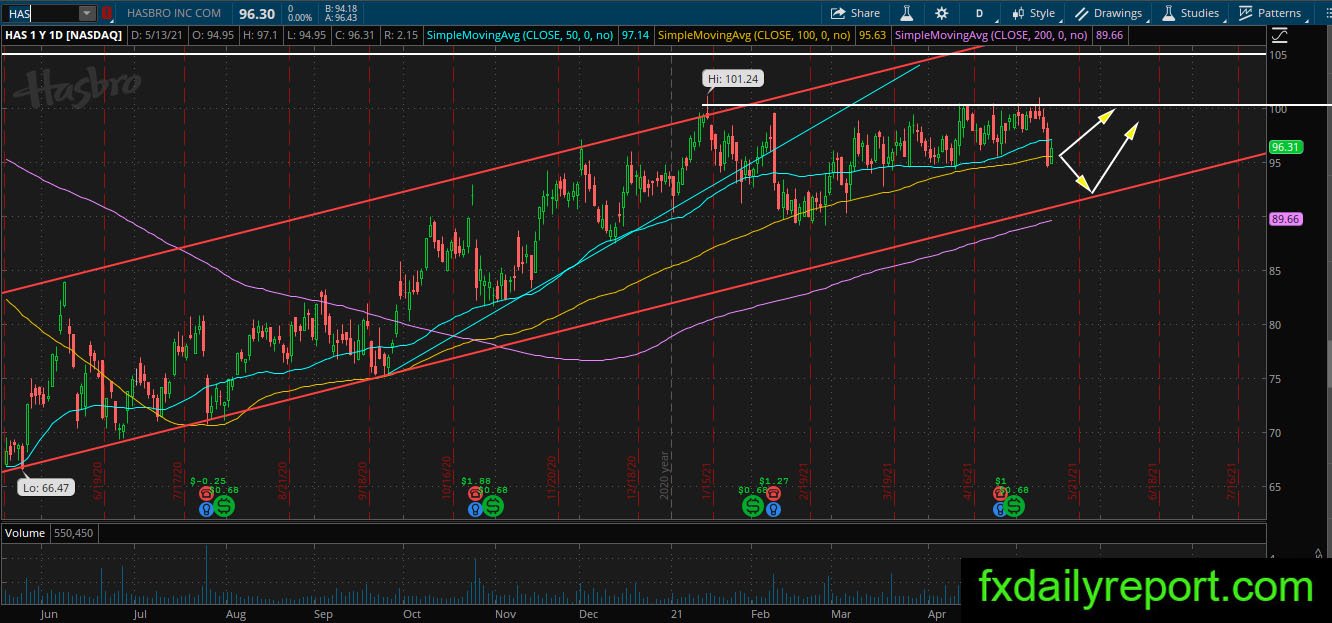Click the 96.30 last price in header

[256, 13]
